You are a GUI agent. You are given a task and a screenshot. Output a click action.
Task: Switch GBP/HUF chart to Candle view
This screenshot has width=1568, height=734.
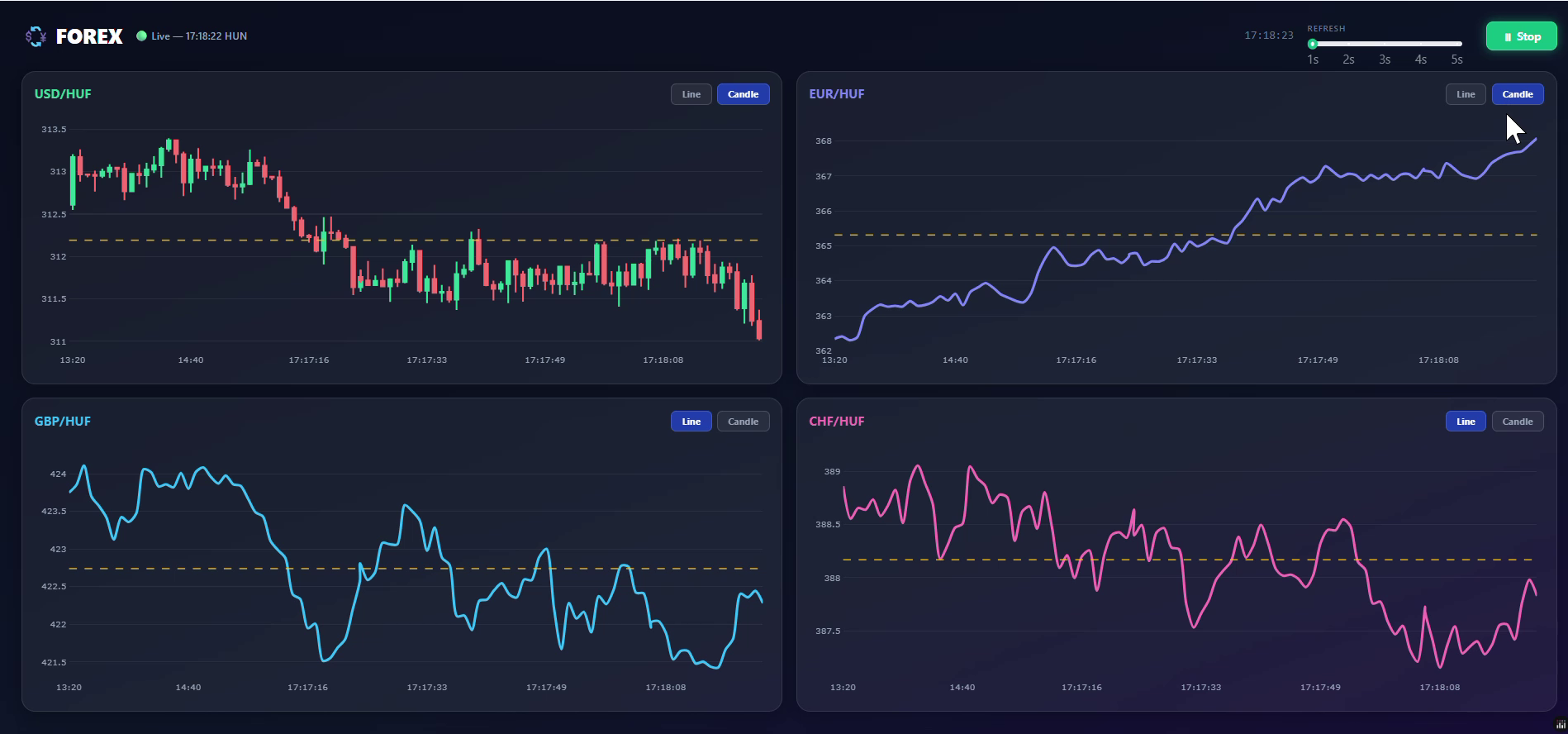click(x=743, y=422)
